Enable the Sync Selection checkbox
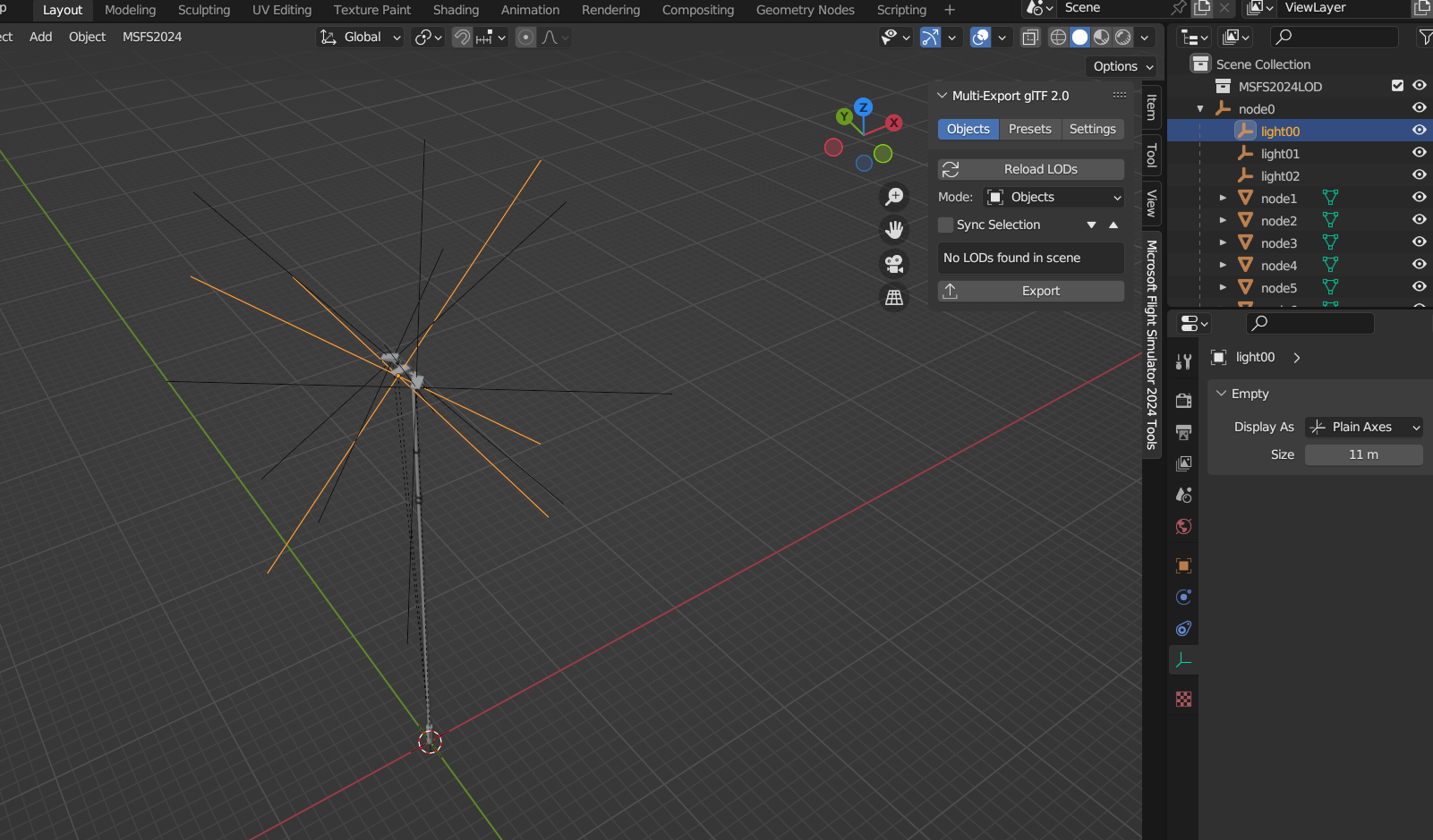 pyautogui.click(x=946, y=225)
